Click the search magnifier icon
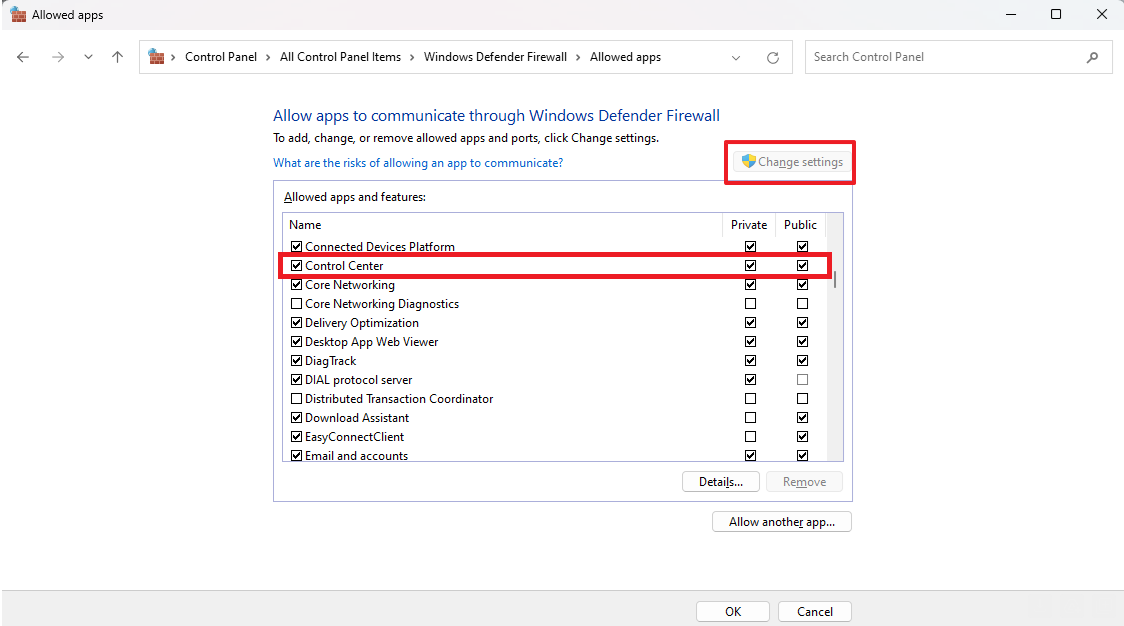Viewport: 1124px width, 626px height. pyautogui.click(x=1092, y=57)
